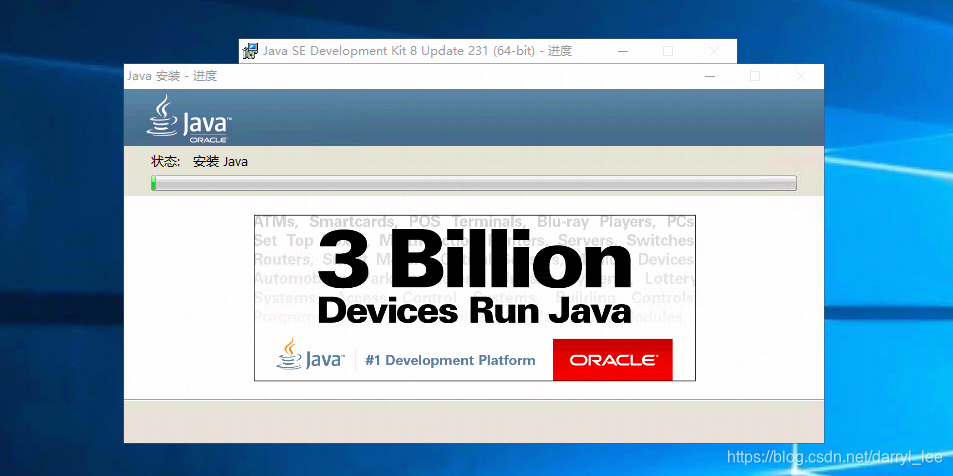Click the installation progress bar
Viewport: 953px width, 476px height.
473,183
